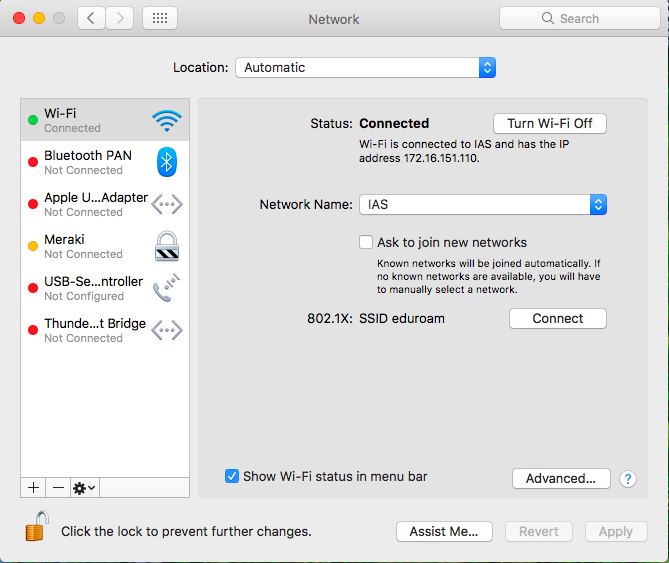Viewport: 669px width, 563px height.
Task: Click the Meraki VPN padlock icon
Action: coord(166,246)
